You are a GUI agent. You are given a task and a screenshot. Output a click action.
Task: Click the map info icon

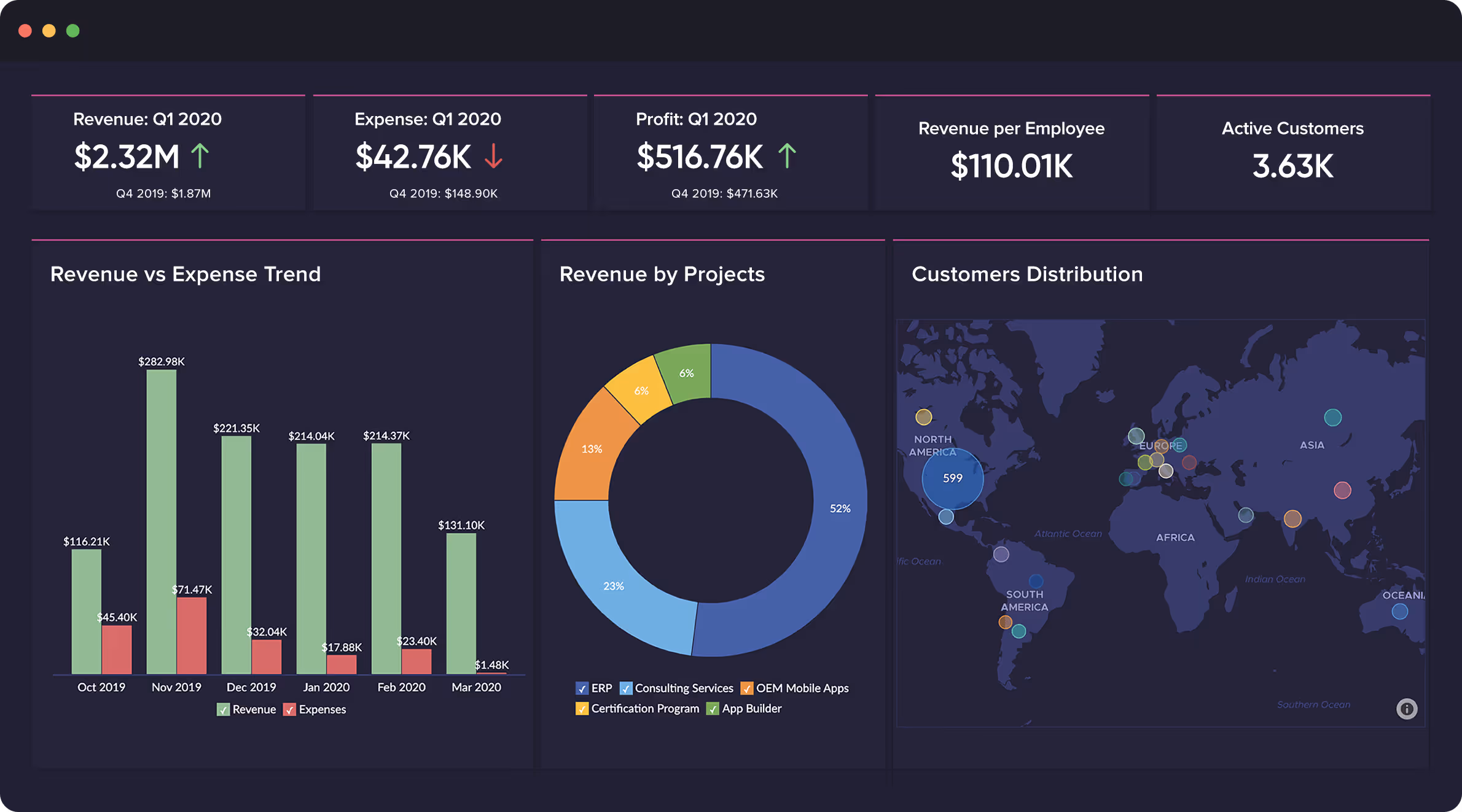pyautogui.click(x=1406, y=709)
